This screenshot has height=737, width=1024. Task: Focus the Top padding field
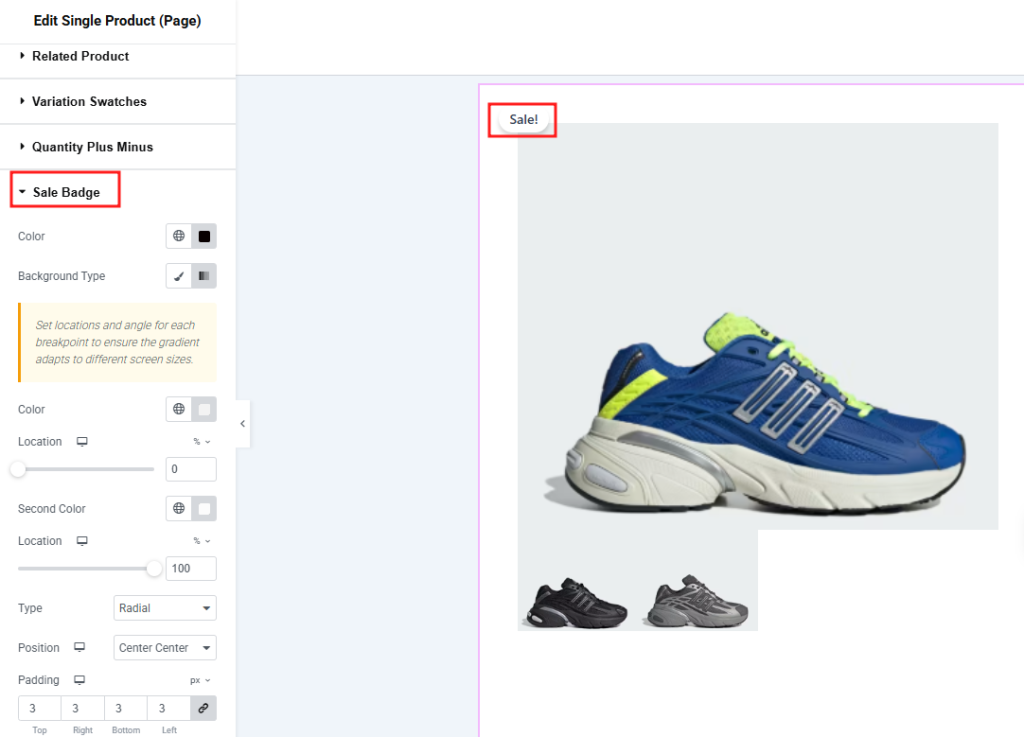pyautogui.click(x=39, y=708)
